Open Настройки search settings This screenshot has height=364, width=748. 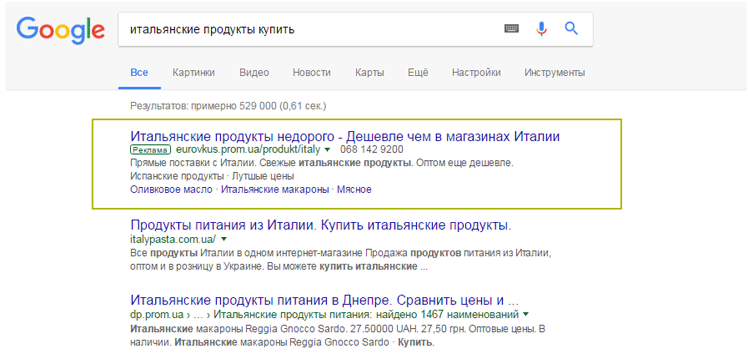477,73
